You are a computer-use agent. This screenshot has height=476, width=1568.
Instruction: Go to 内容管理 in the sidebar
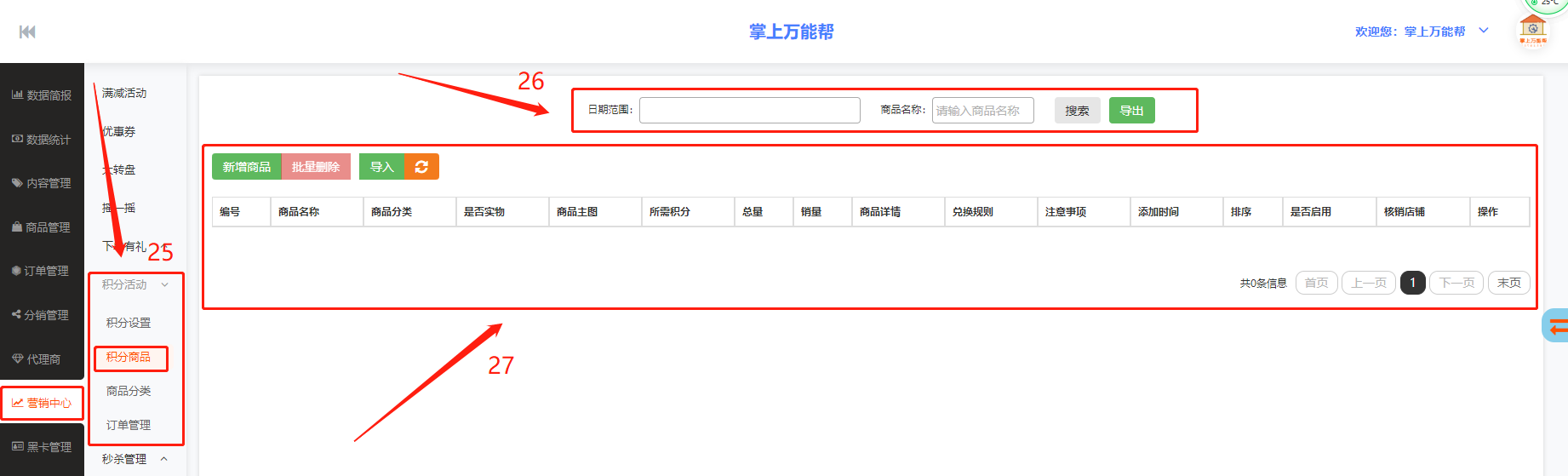(42, 183)
